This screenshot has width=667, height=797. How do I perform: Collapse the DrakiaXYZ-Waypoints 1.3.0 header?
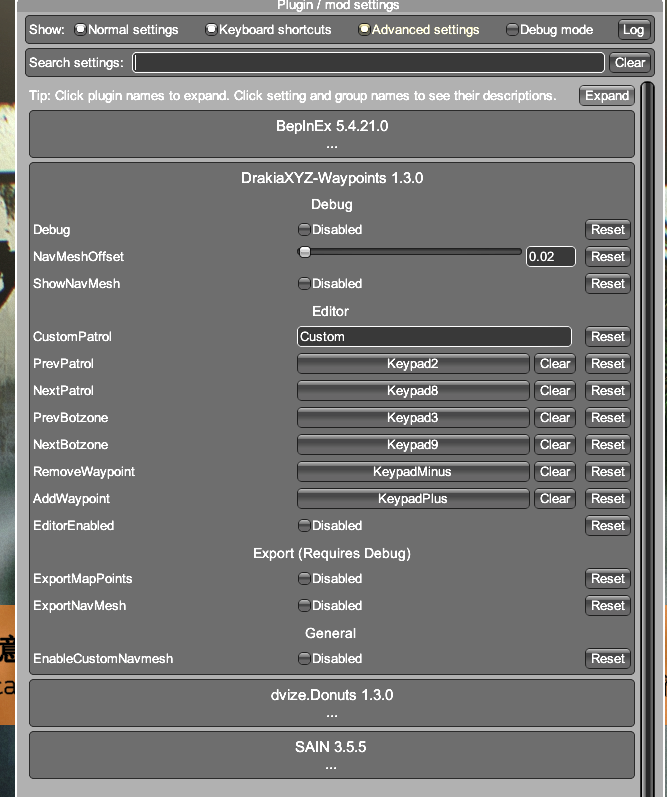331,178
